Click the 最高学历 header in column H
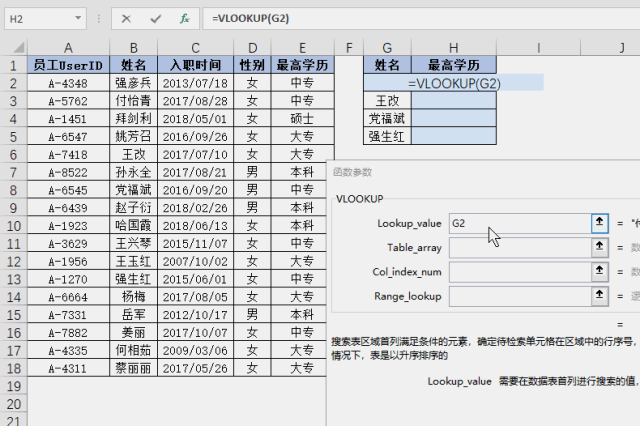This screenshot has height=426, width=640. tap(454, 65)
